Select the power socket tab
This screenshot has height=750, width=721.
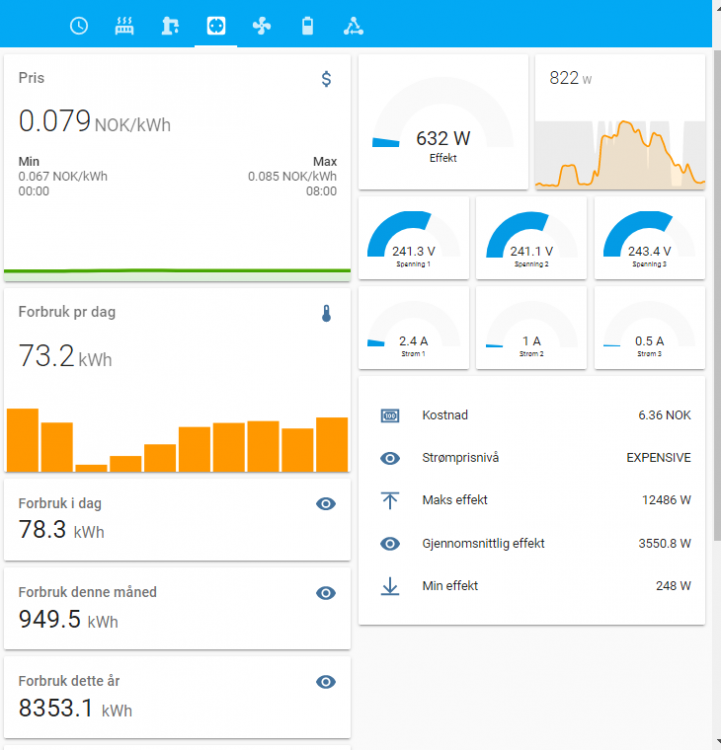[216, 26]
